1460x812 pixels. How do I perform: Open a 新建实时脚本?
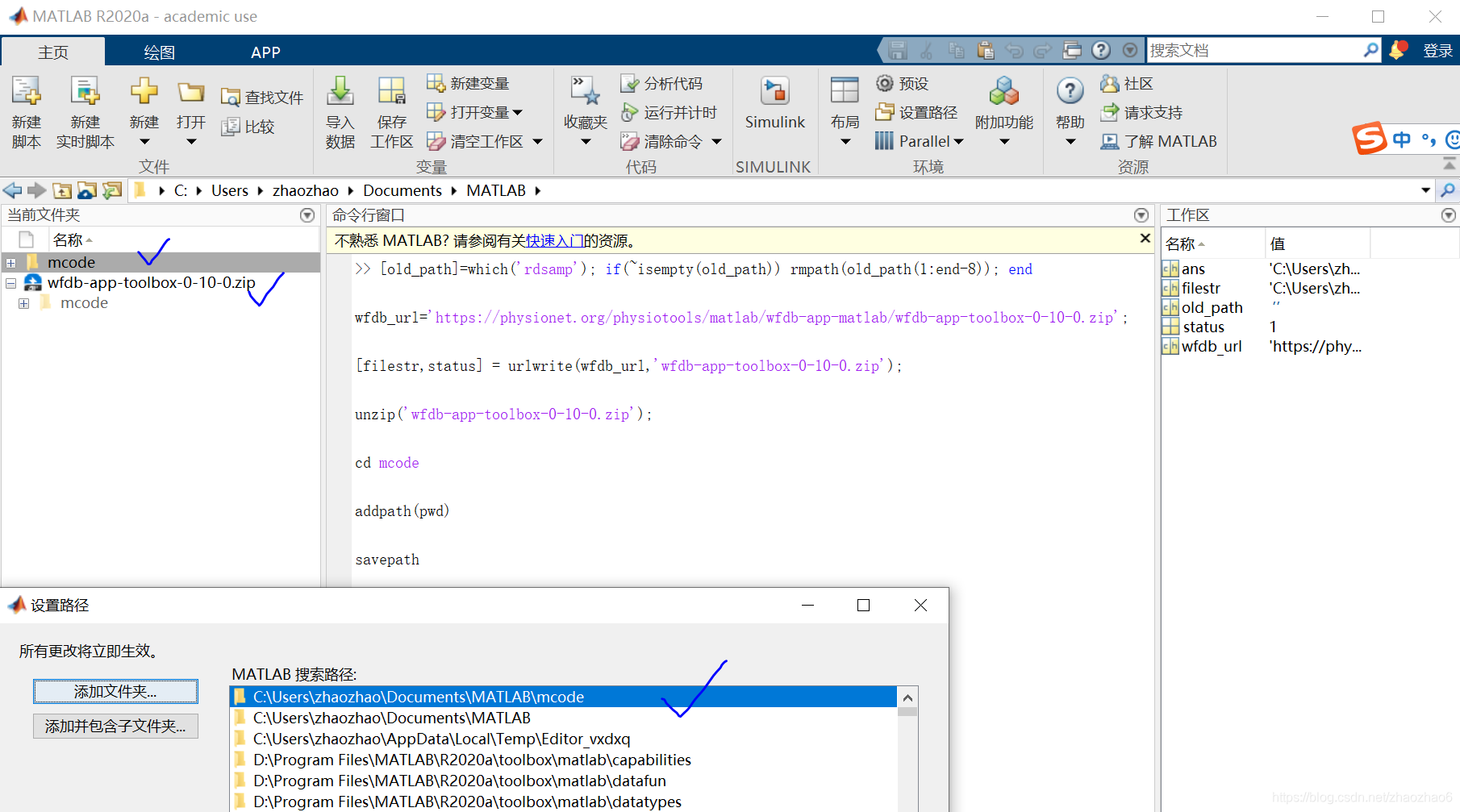coord(84,110)
